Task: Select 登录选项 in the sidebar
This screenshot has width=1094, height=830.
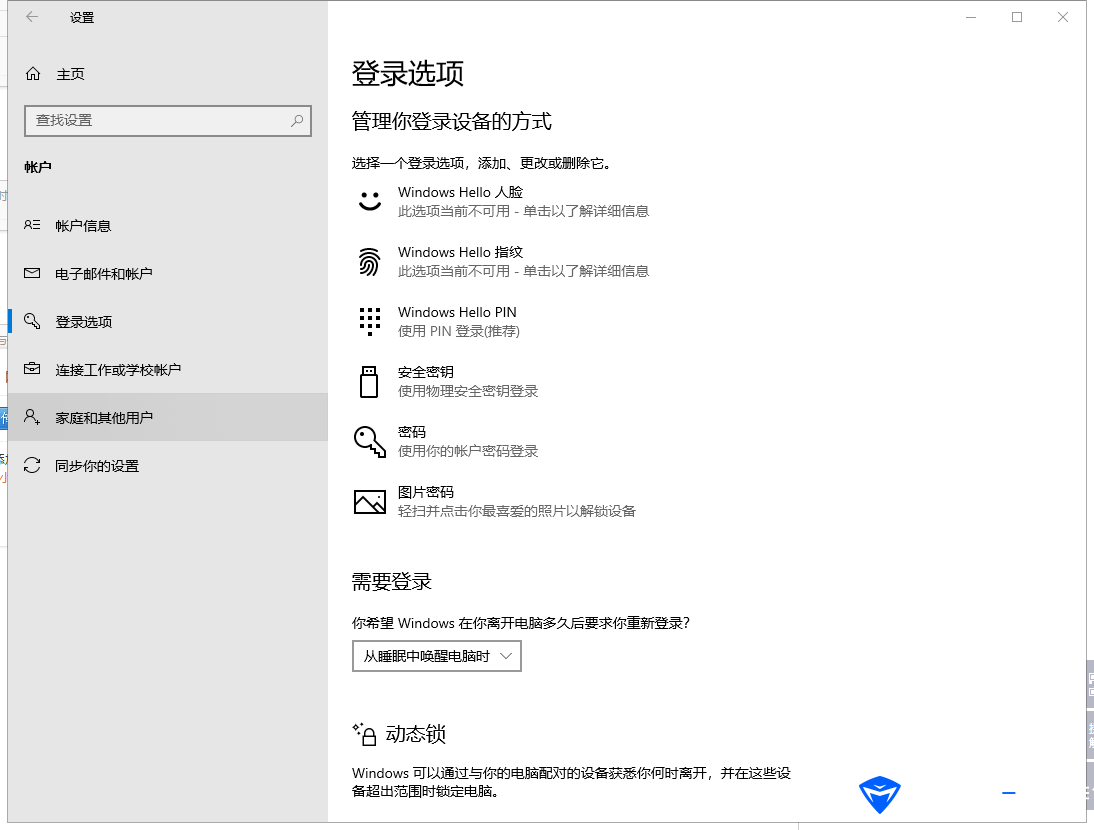Action: [x=167, y=322]
